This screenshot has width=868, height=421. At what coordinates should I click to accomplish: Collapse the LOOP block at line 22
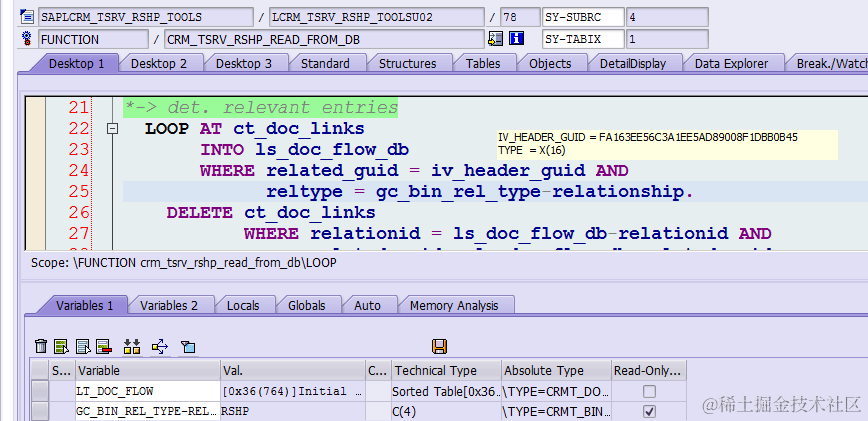[x=112, y=128]
